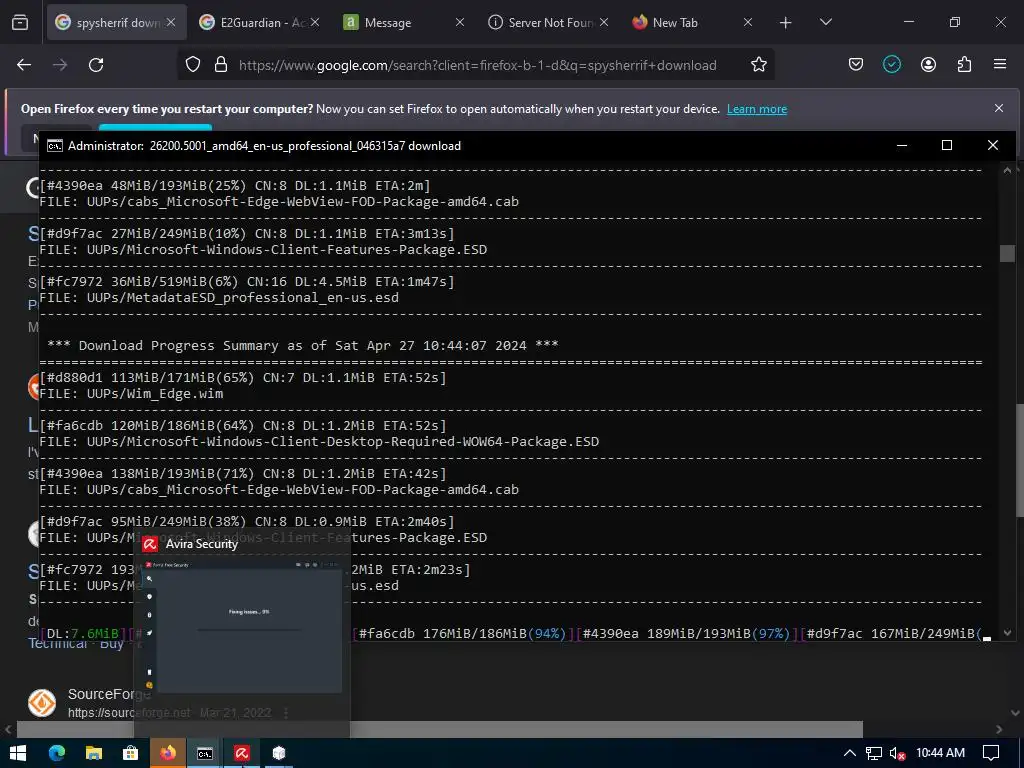Open File Explorer from the taskbar

94,753
